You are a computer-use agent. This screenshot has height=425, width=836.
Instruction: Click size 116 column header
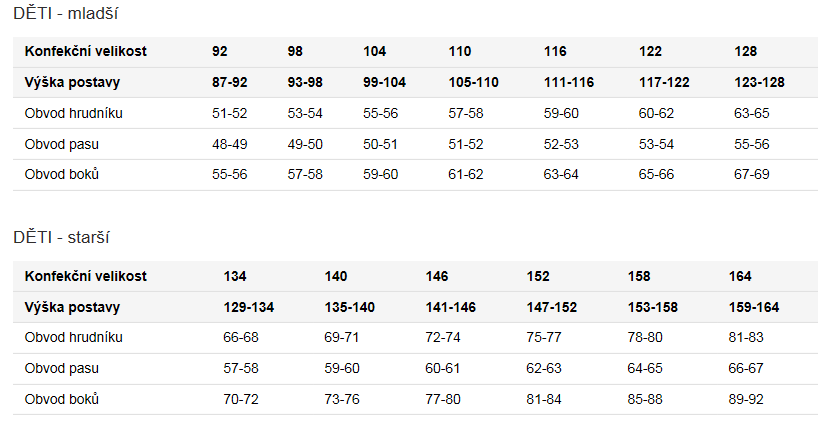(x=555, y=51)
